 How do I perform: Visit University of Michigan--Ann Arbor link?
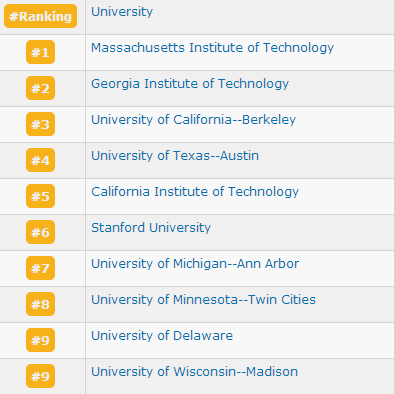(195, 264)
